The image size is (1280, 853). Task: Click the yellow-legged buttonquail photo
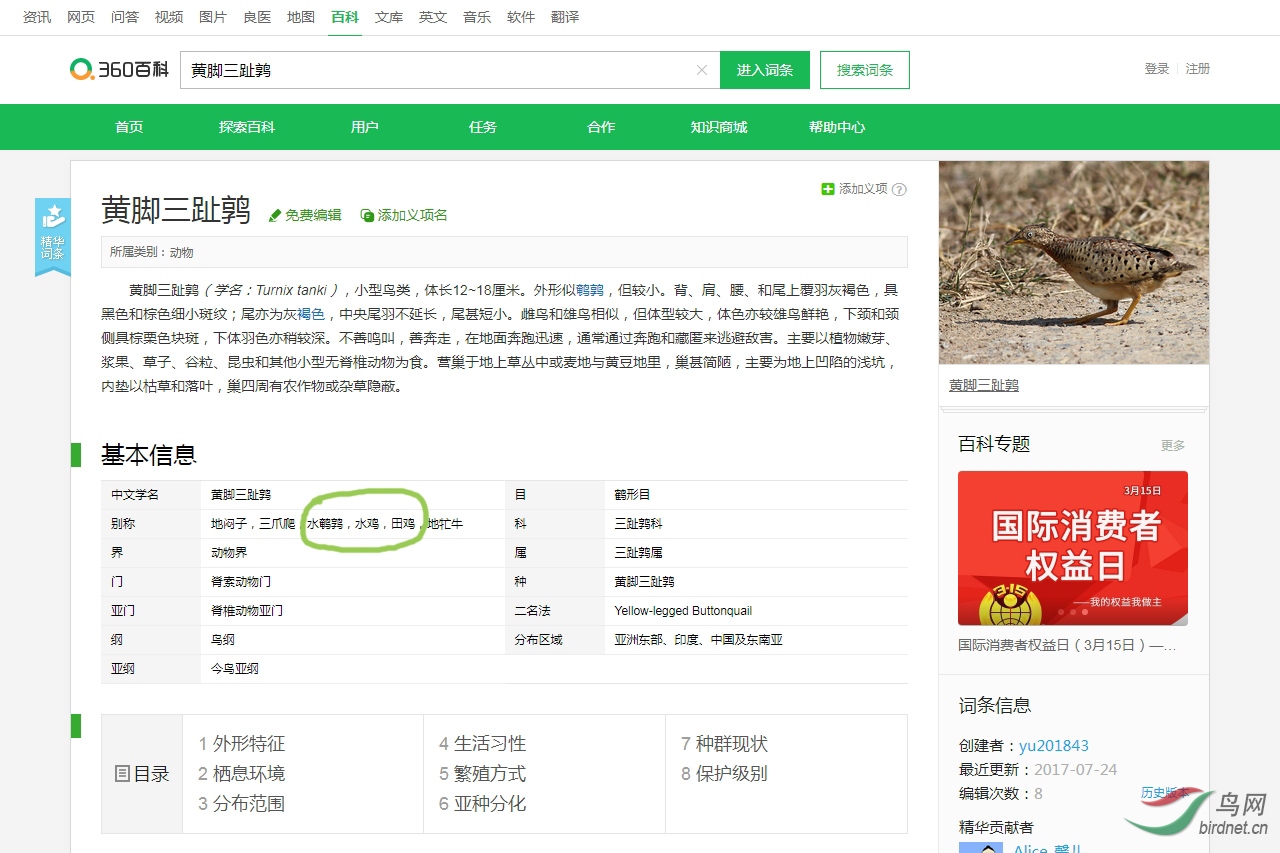point(1073,262)
